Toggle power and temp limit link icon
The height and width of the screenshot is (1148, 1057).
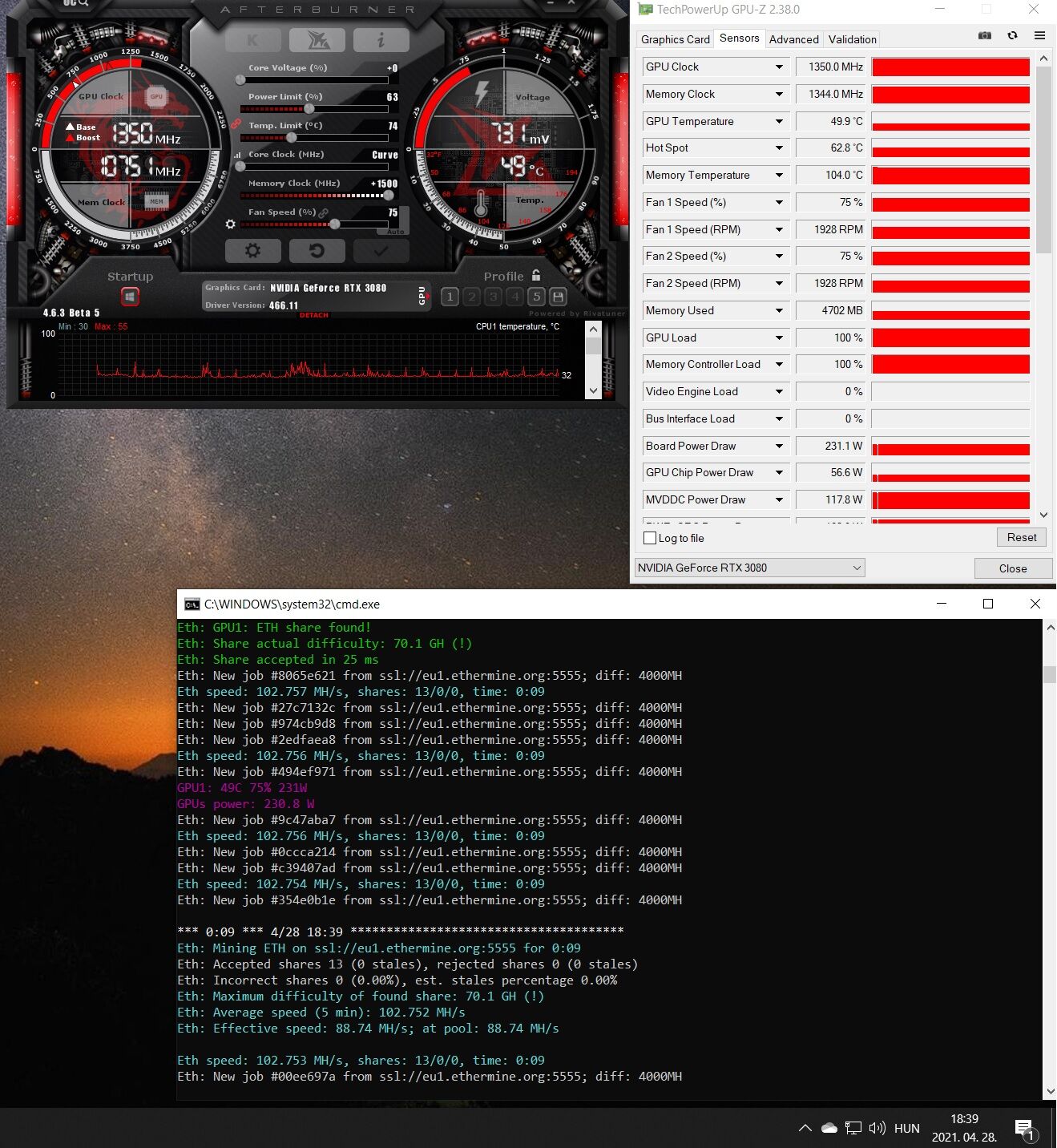236,124
